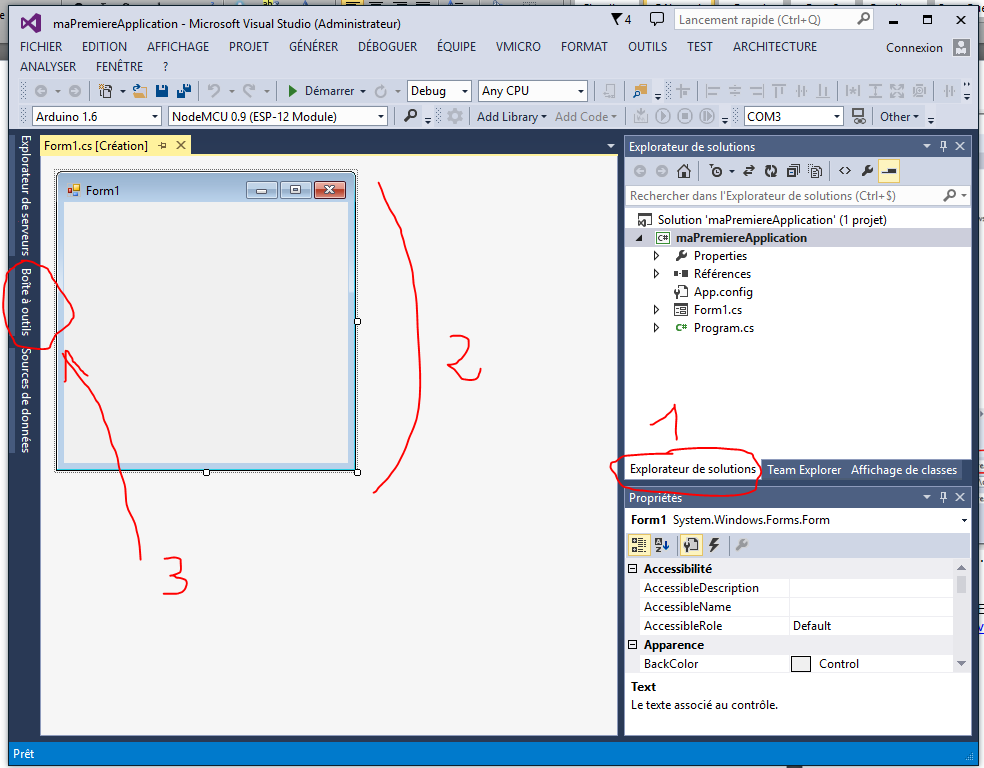Viewport: 984px width, 768px height.
Task: Open the serial monitor icon next to COM3
Action: pos(858,117)
